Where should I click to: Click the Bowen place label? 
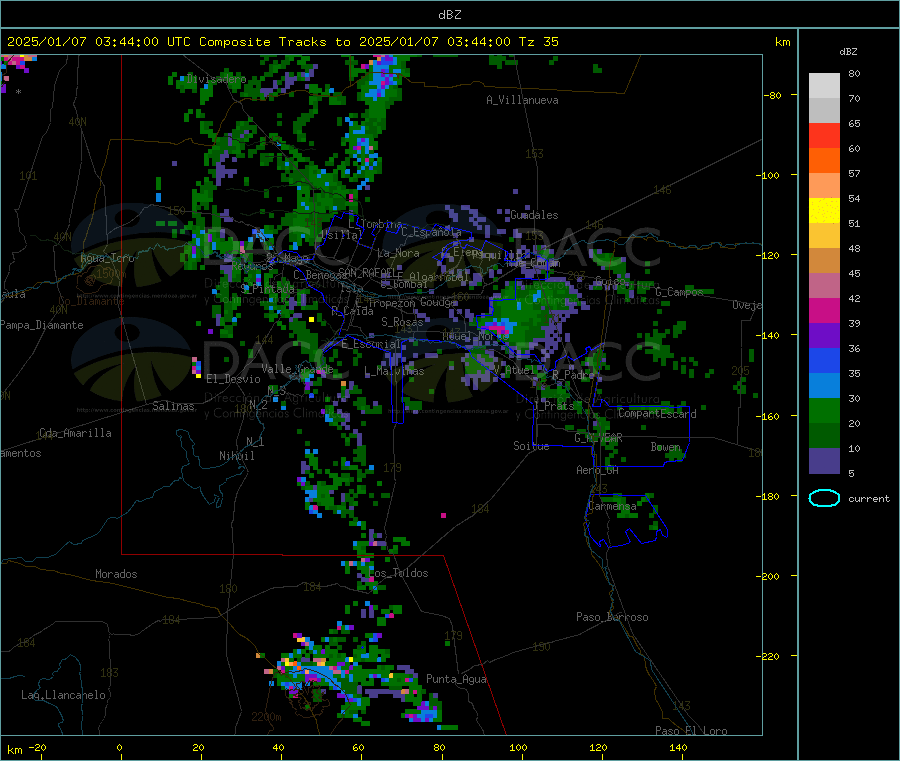pyautogui.click(x=666, y=447)
